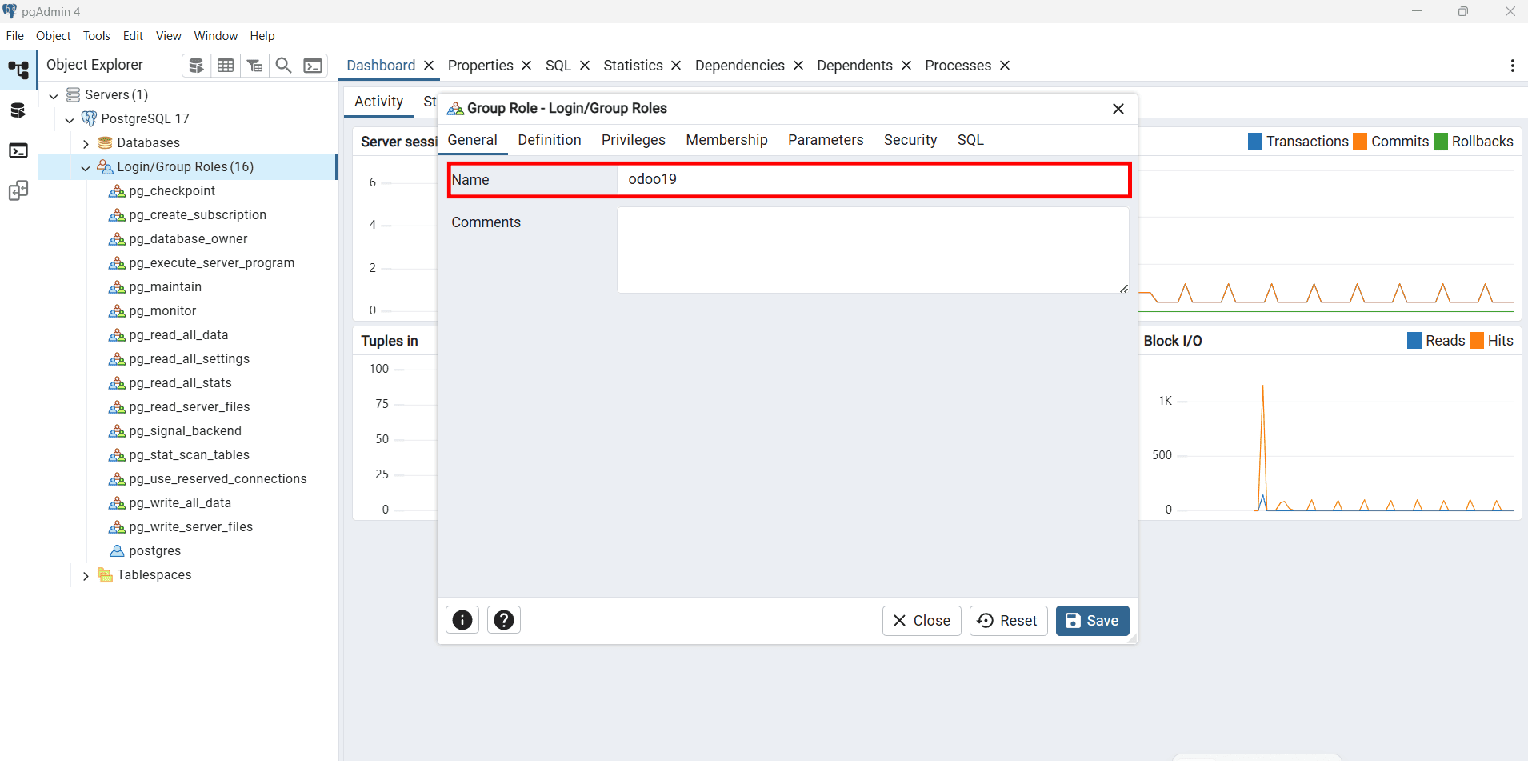Open the Window menu

click(215, 35)
